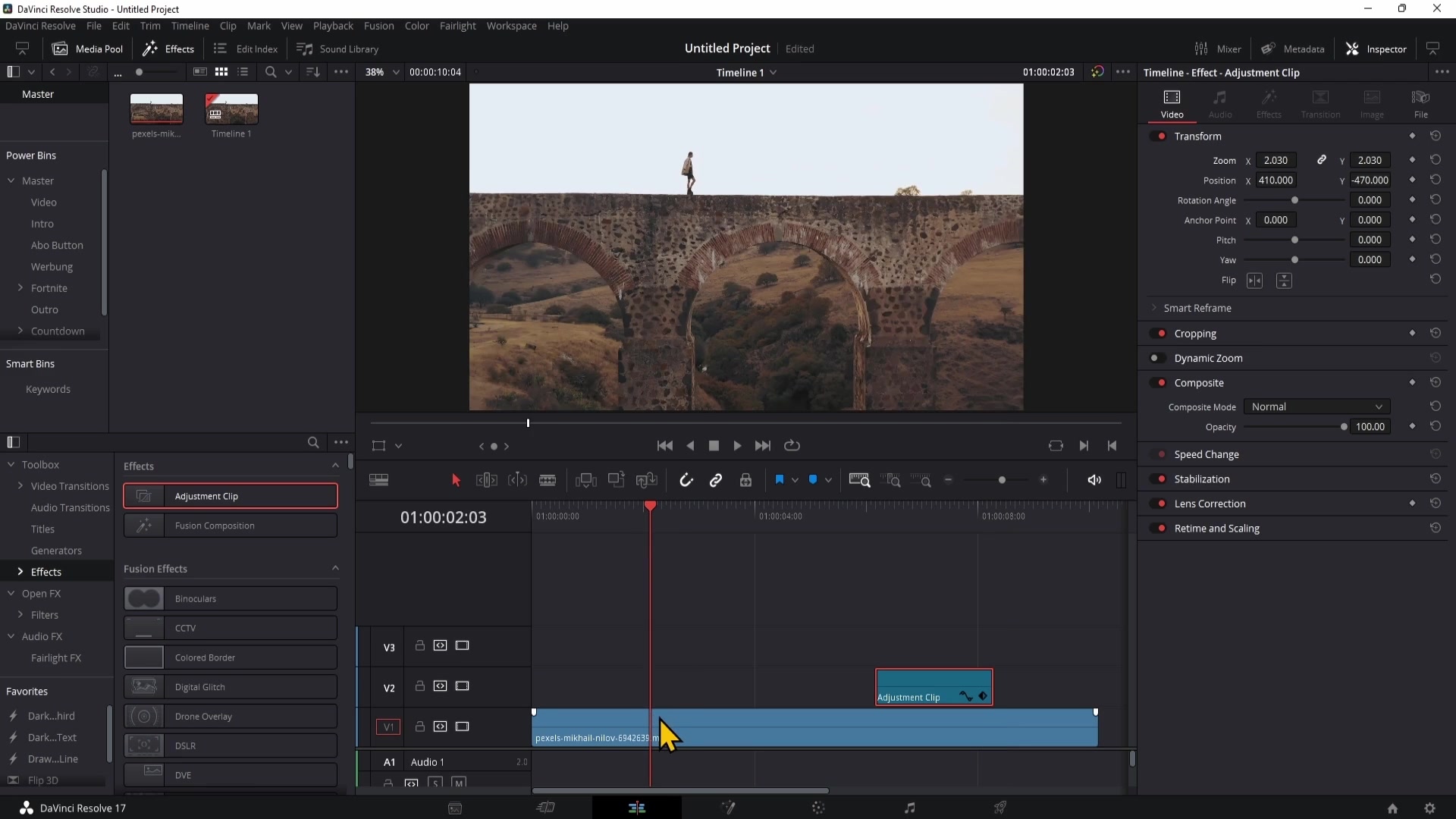Screen dimensions: 1456x819
Task: Select the Blade Edit mode tool
Action: click(x=548, y=480)
